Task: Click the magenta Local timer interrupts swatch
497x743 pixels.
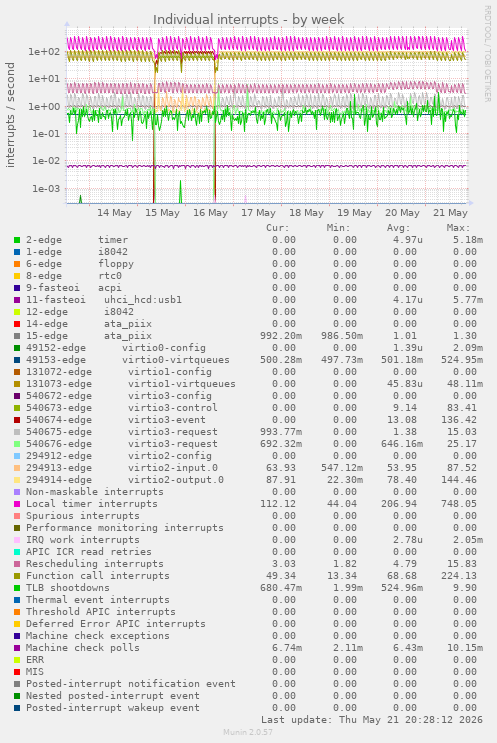Action: [17, 504]
